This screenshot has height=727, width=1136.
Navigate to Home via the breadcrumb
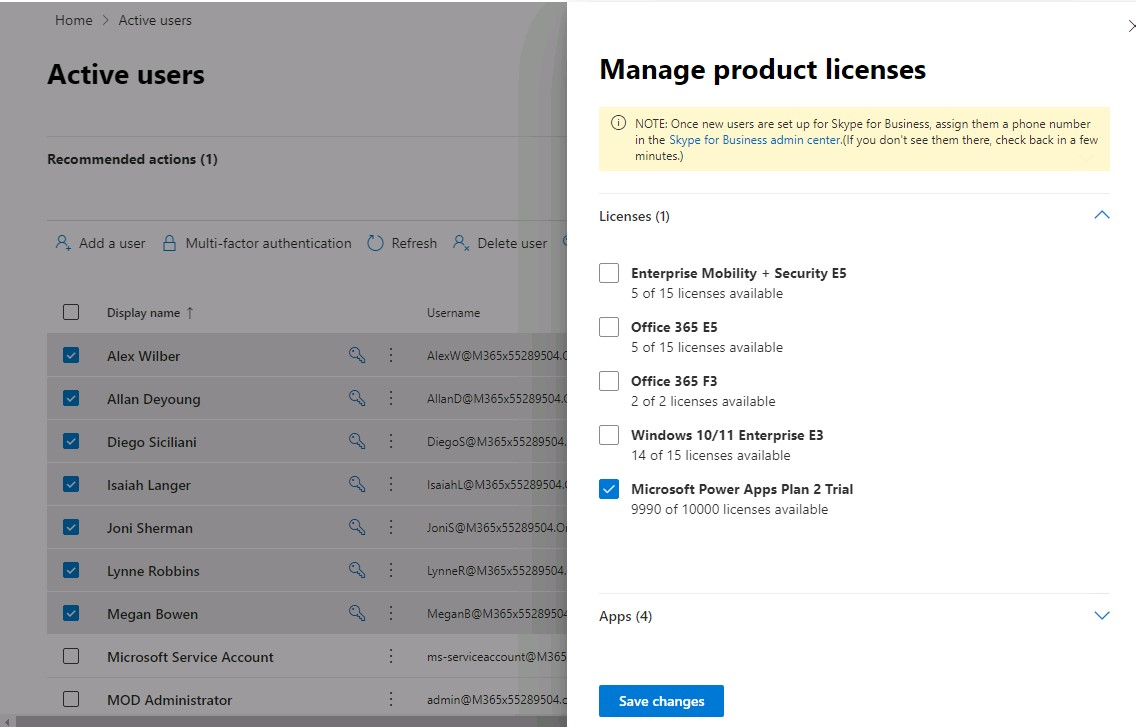click(73, 19)
